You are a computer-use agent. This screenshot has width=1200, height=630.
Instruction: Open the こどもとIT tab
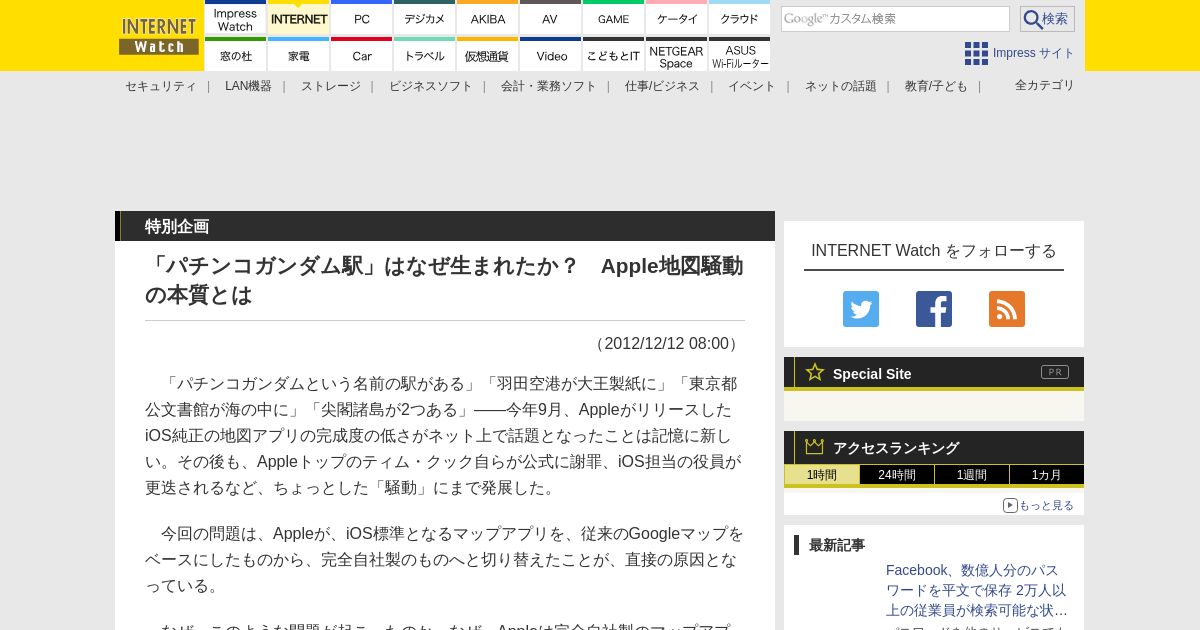pos(613,55)
